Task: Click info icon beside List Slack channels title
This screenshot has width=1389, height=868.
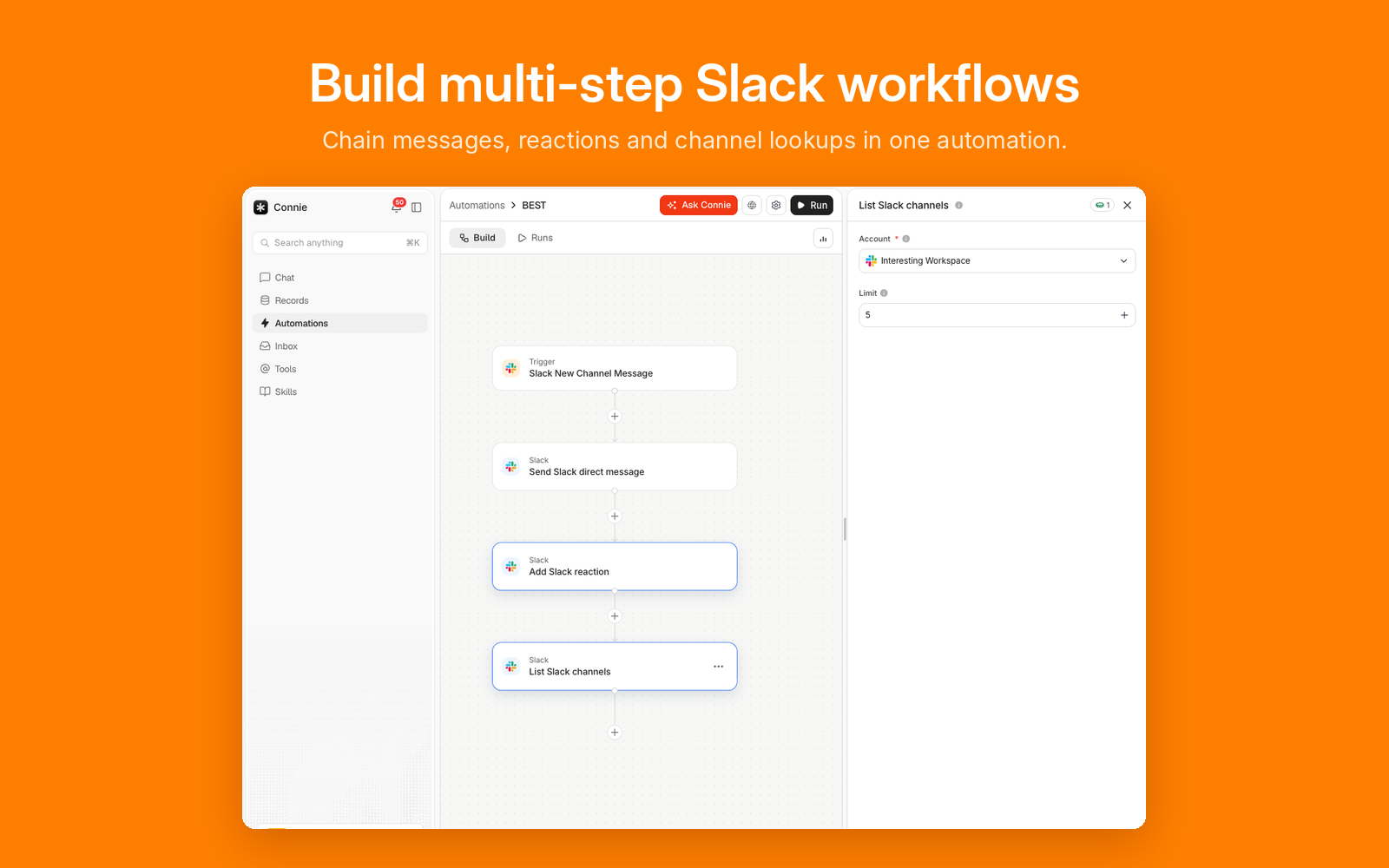Action: [x=959, y=206]
